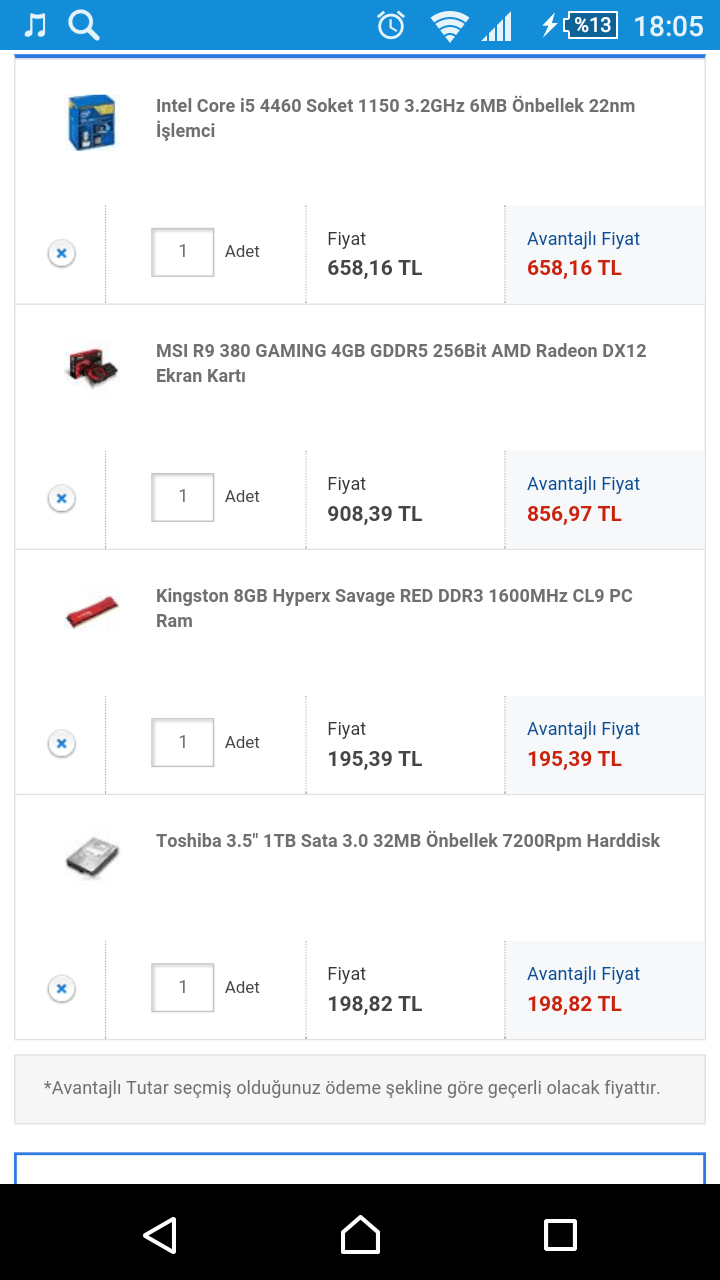
Task: Open recent apps with square icon
Action: tap(560, 1234)
